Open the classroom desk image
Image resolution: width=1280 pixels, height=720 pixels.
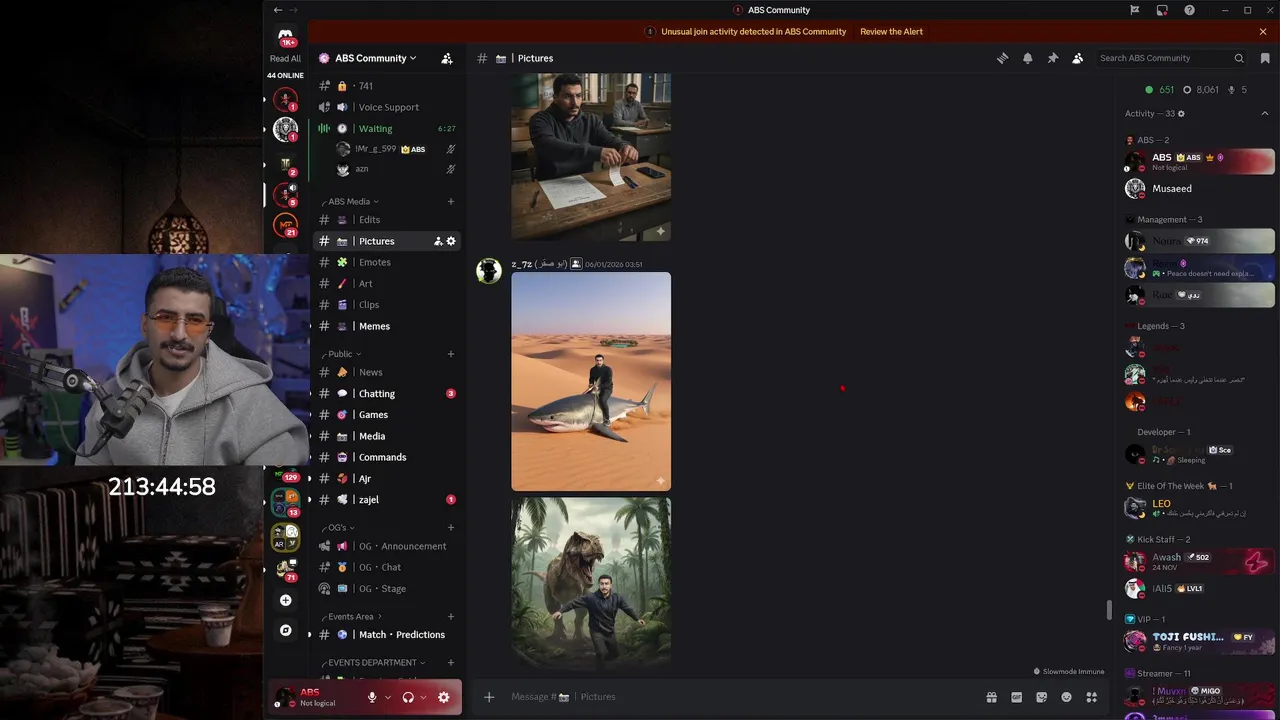(591, 157)
